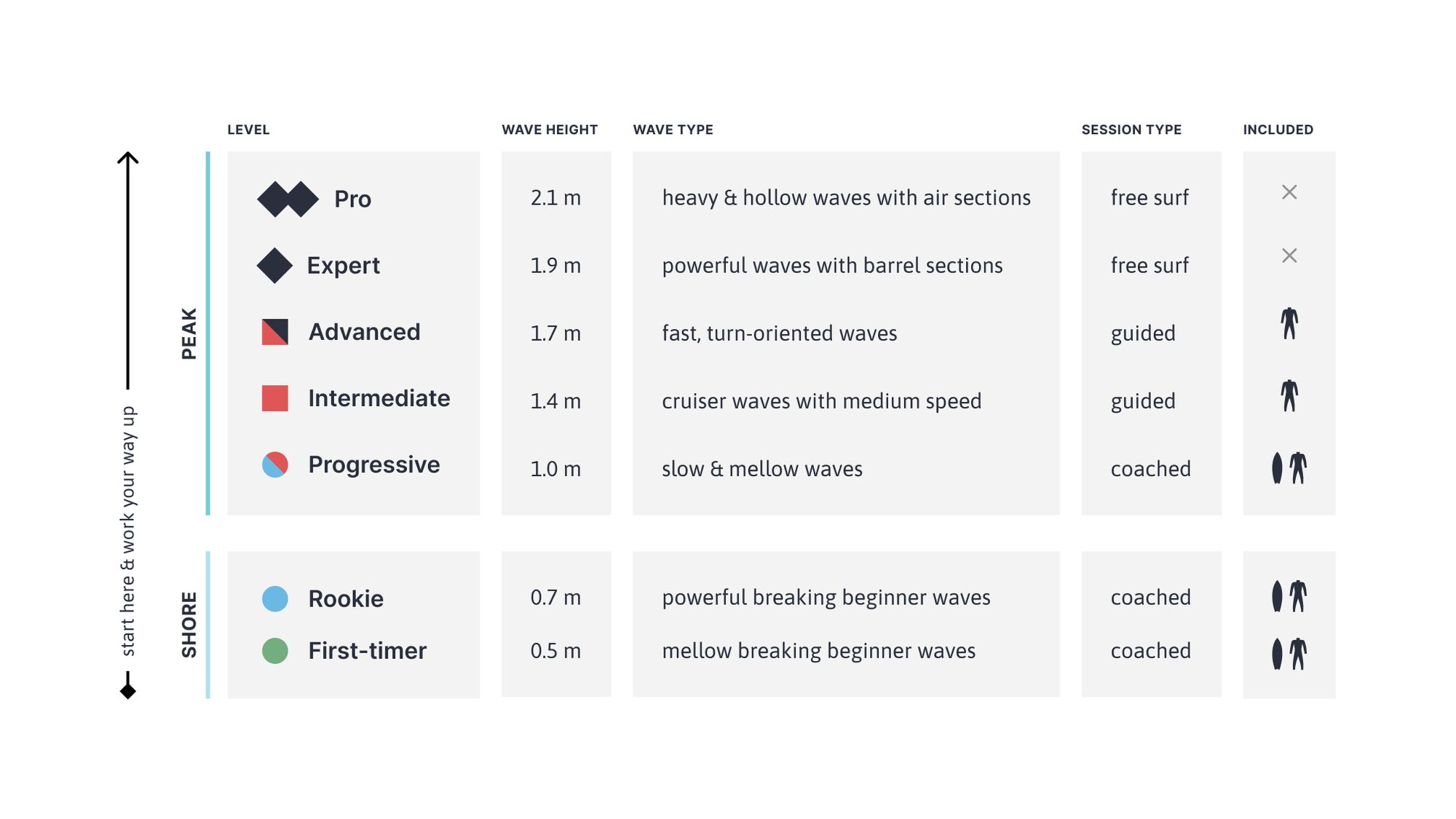Click the diamond at arrow's bottom

click(x=128, y=691)
